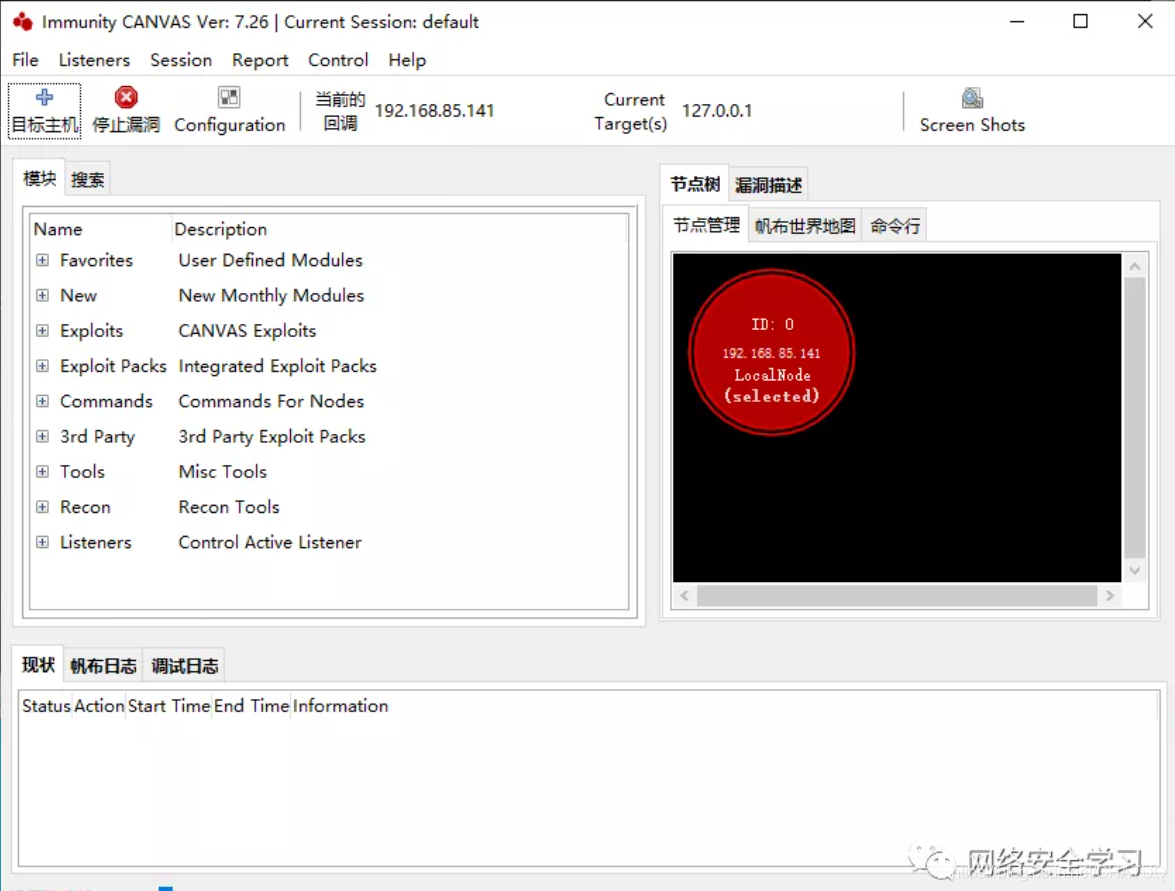Click the Name column header

pyautogui.click(x=100, y=229)
